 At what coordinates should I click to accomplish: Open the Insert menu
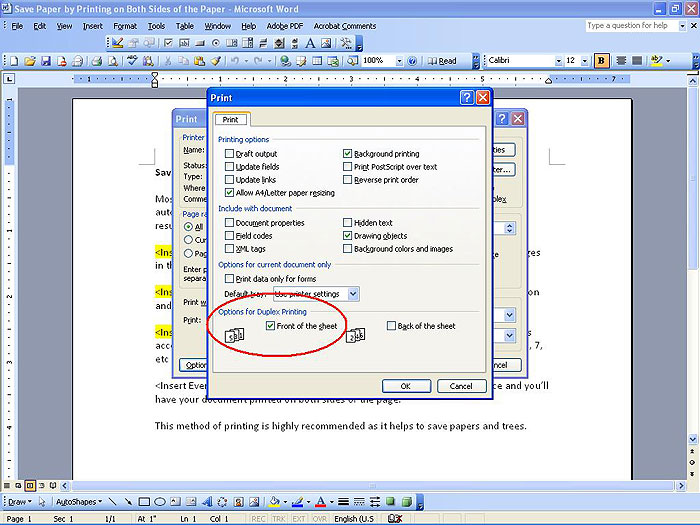click(x=92, y=26)
